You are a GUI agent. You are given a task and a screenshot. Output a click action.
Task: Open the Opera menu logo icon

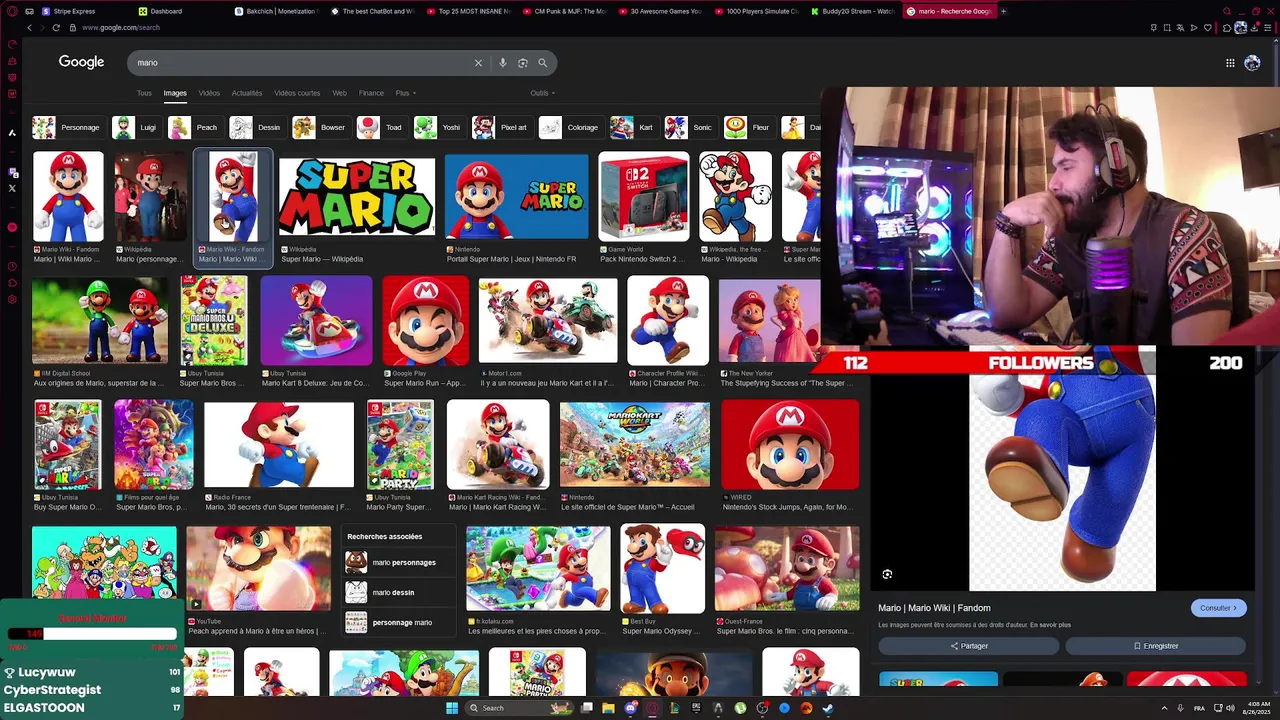pos(10,11)
